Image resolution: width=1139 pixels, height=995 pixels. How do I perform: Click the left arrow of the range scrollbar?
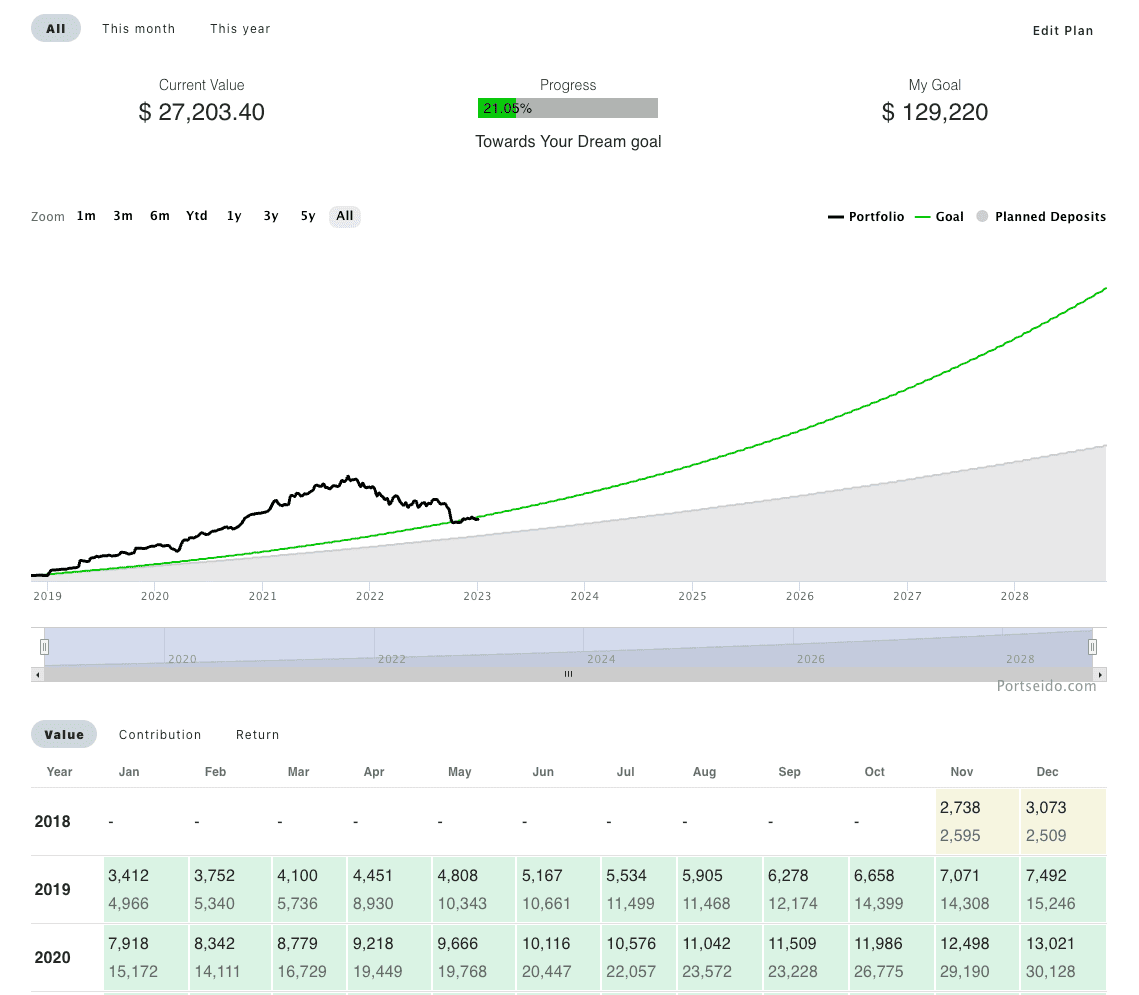(x=37, y=674)
